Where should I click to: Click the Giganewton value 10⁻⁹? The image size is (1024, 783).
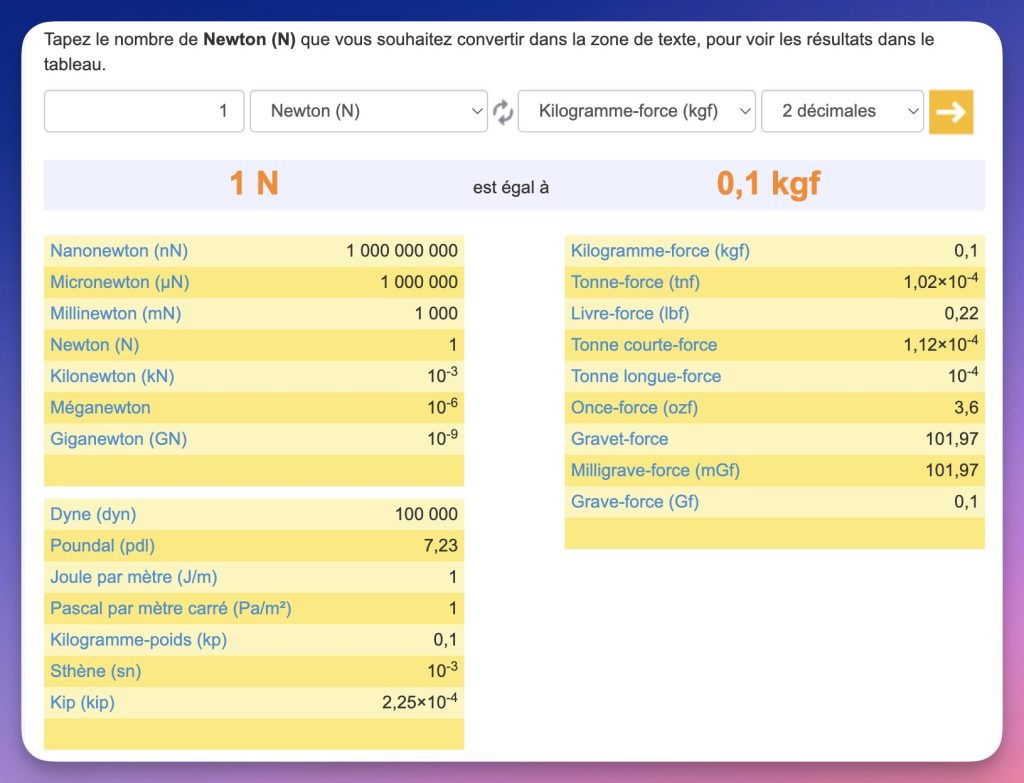coord(442,438)
